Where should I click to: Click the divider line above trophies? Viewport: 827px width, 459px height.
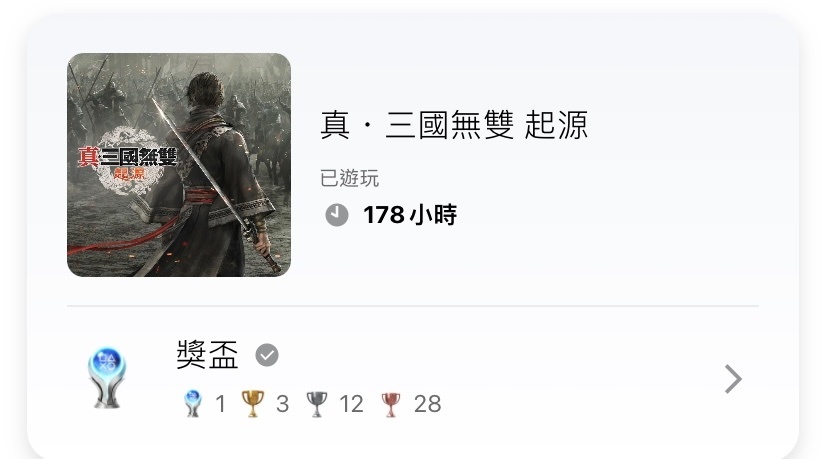point(412,305)
